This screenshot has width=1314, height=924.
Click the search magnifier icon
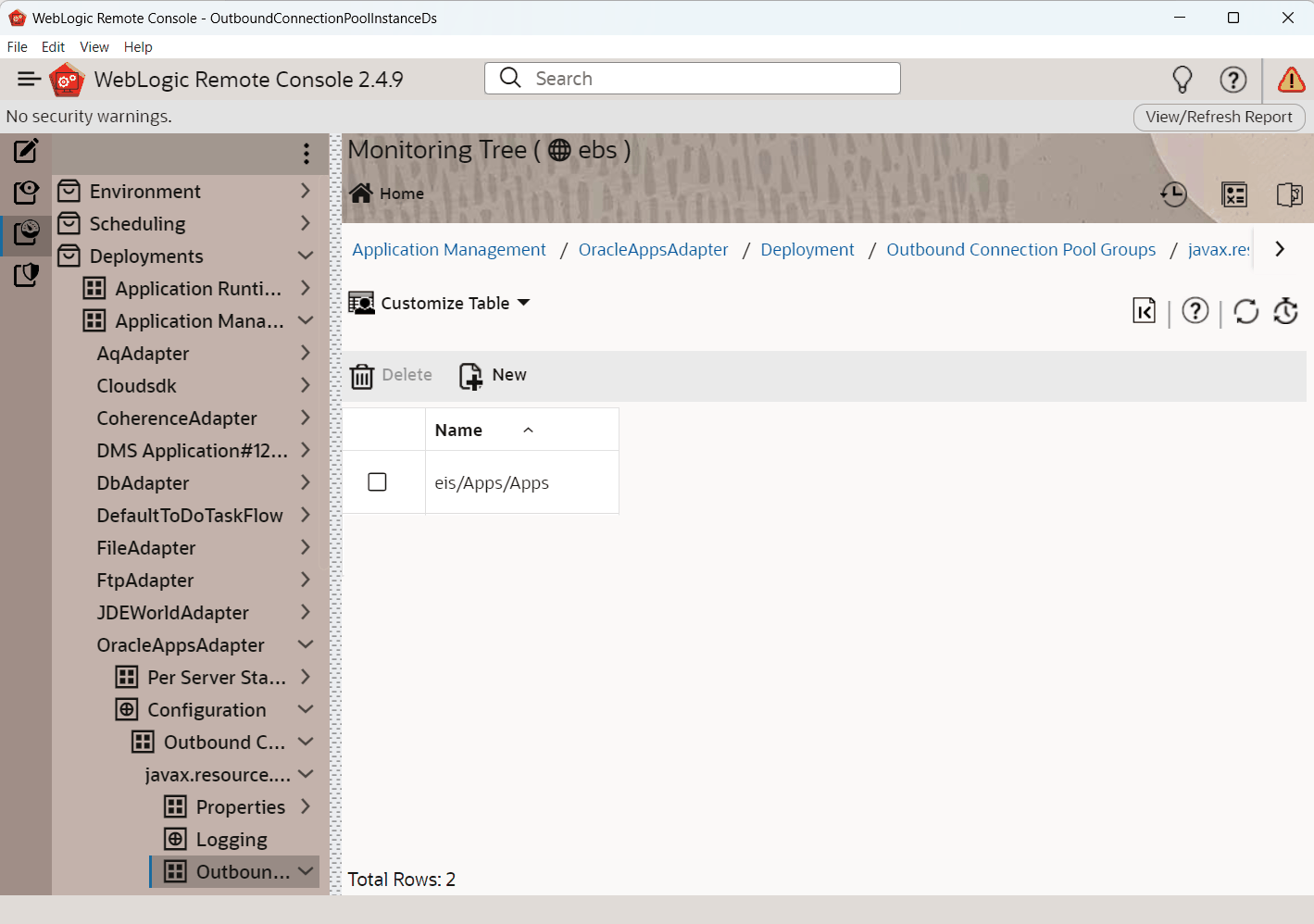tap(510, 78)
